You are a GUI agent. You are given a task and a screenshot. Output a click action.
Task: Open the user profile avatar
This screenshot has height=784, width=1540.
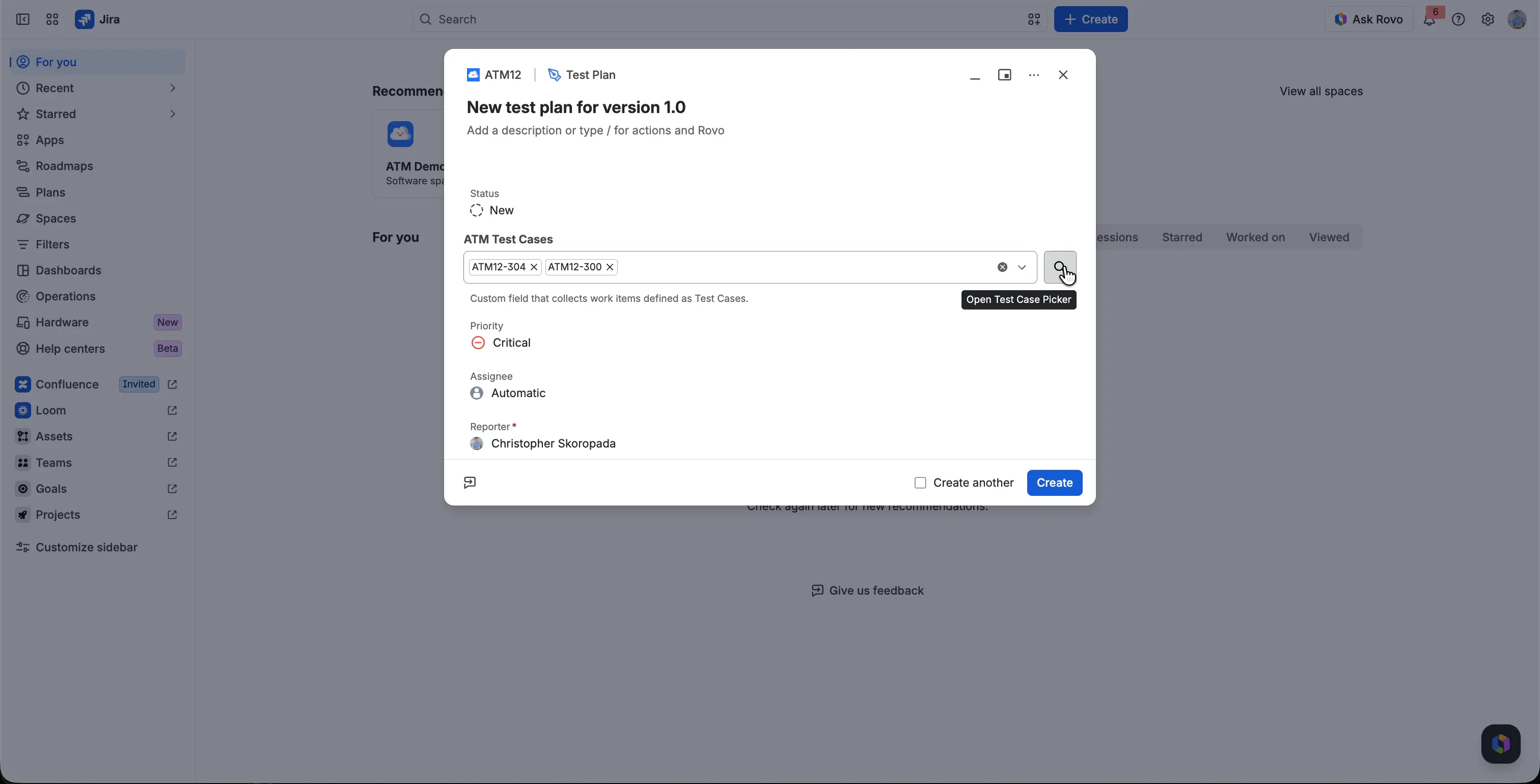click(x=1517, y=19)
